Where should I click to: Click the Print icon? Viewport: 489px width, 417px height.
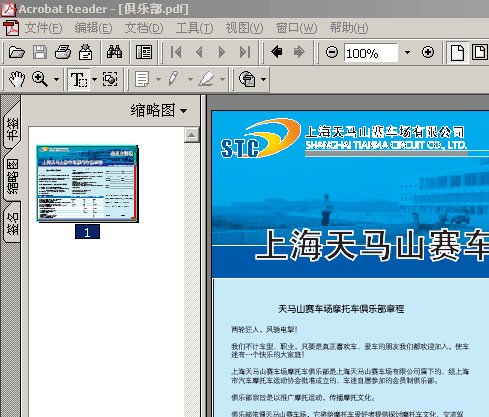[x=63, y=52]
